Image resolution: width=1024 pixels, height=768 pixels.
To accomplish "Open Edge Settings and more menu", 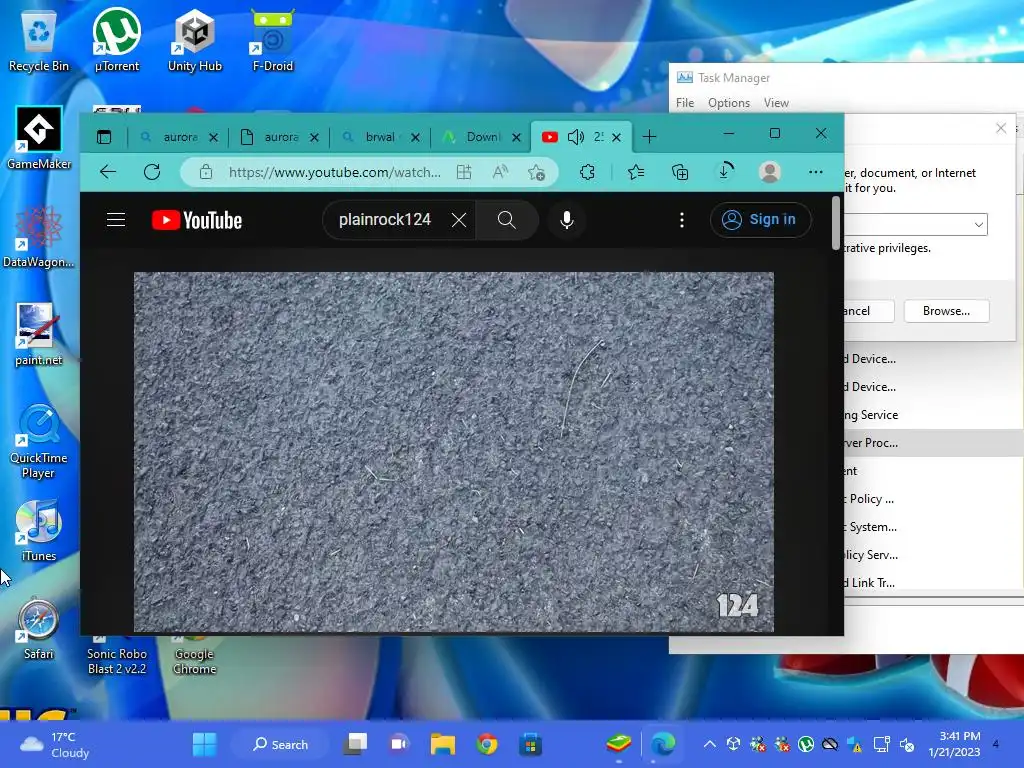I will coord(816,172).
